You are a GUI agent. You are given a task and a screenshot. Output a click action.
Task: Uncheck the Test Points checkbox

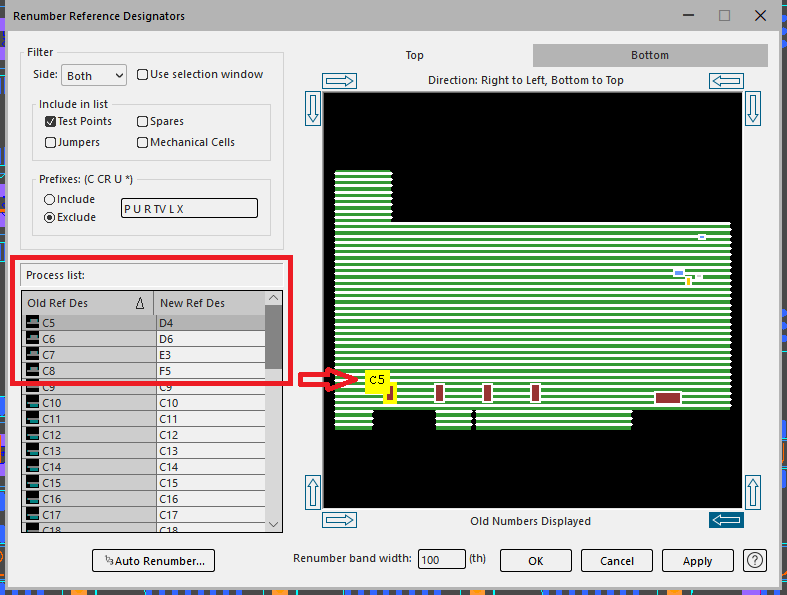51,121
